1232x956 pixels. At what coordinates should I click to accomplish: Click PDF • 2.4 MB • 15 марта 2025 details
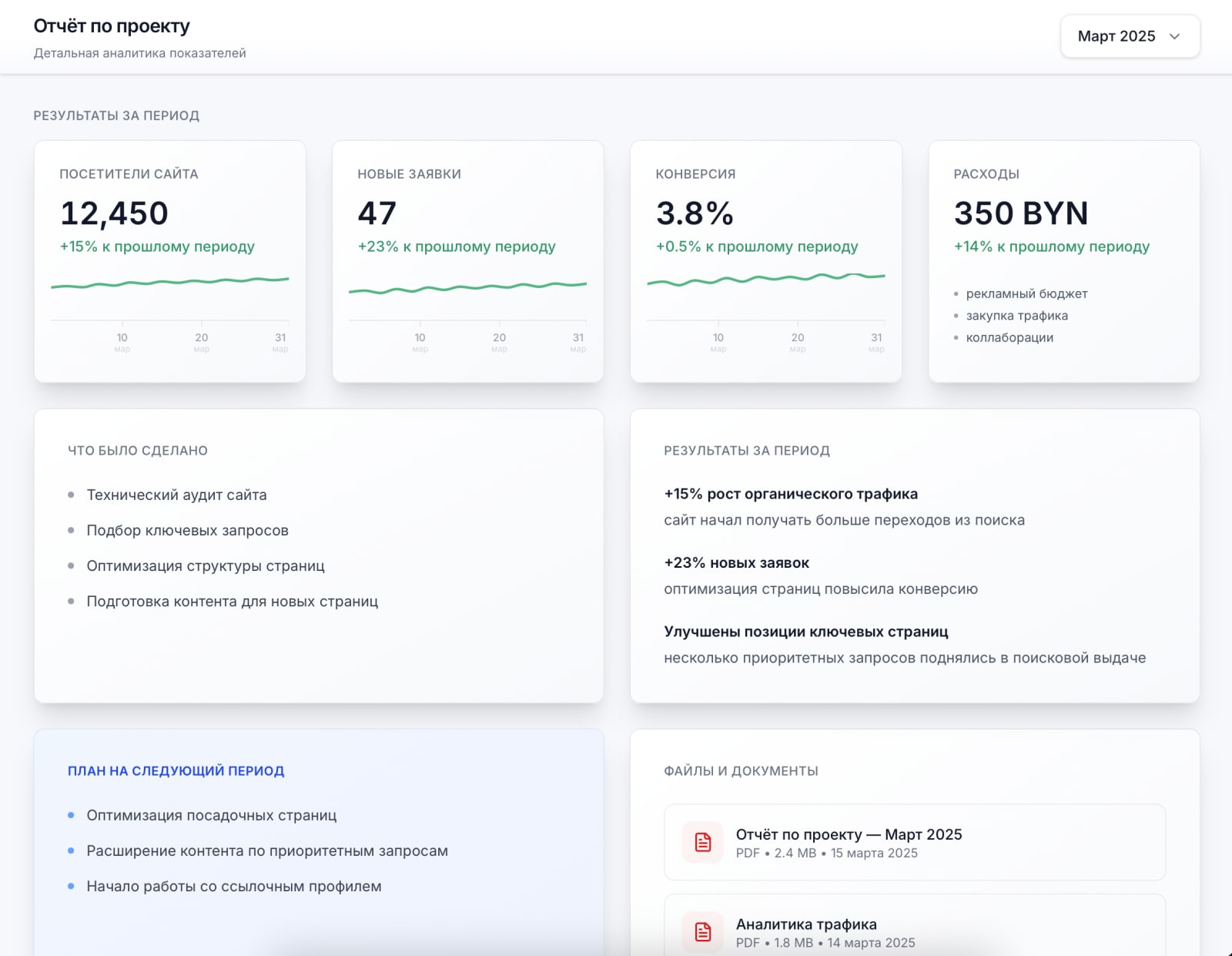point(826,853)
